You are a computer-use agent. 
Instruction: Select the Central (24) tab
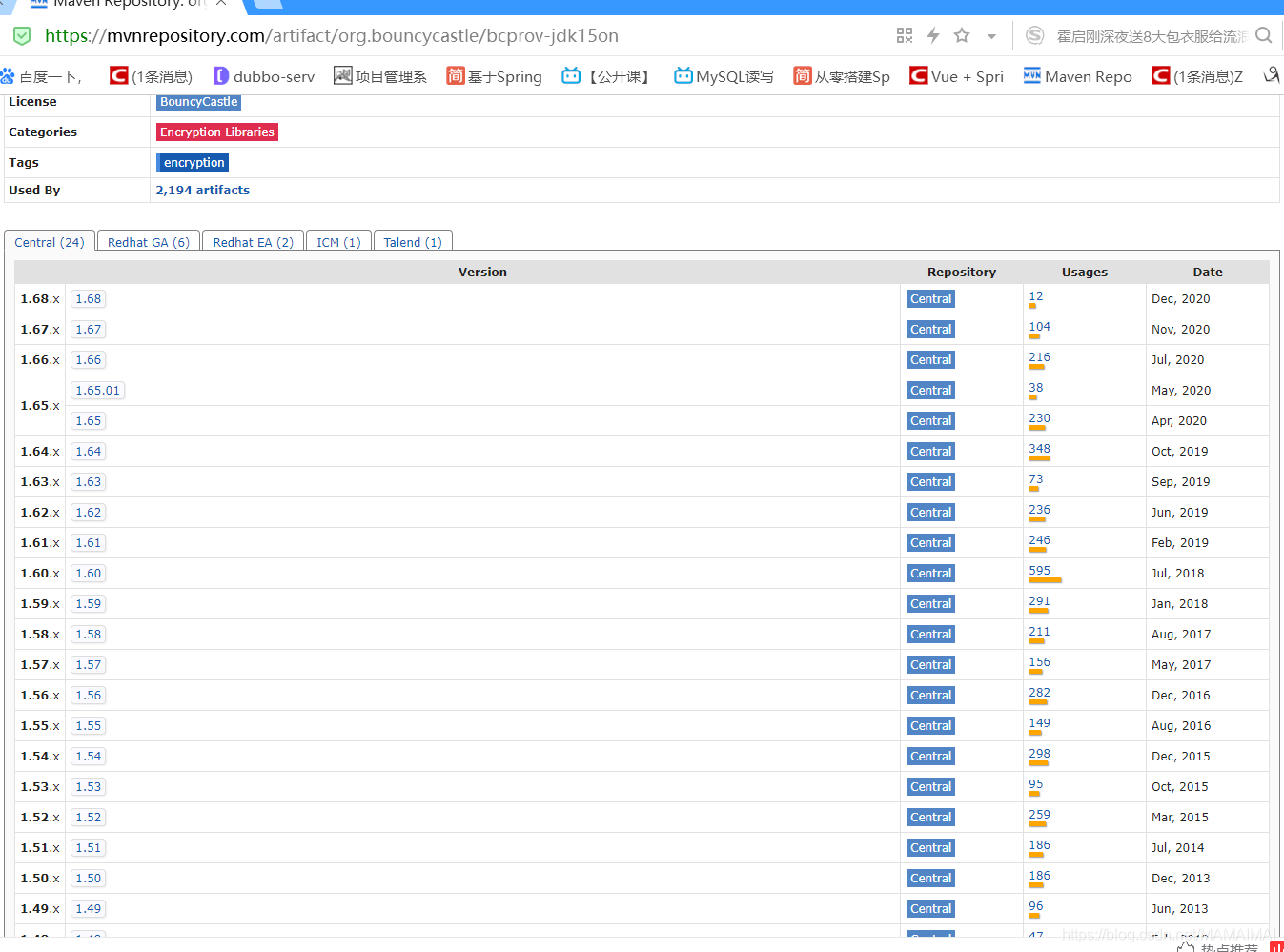[x=50, y=242]
